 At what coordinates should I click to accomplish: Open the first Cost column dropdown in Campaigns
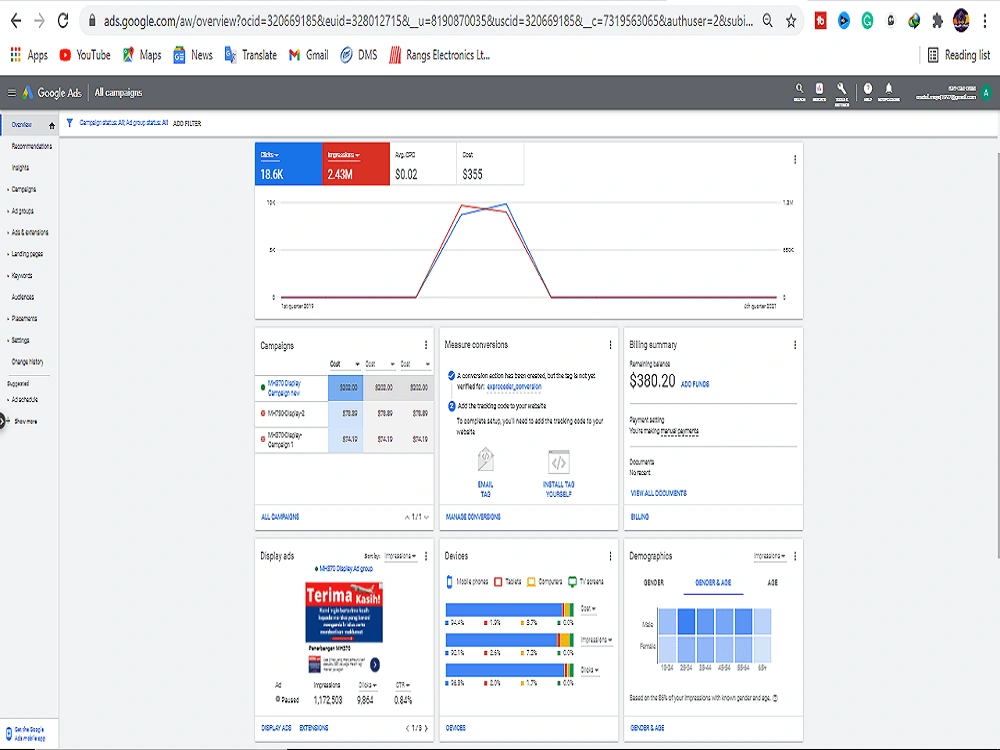345,364
